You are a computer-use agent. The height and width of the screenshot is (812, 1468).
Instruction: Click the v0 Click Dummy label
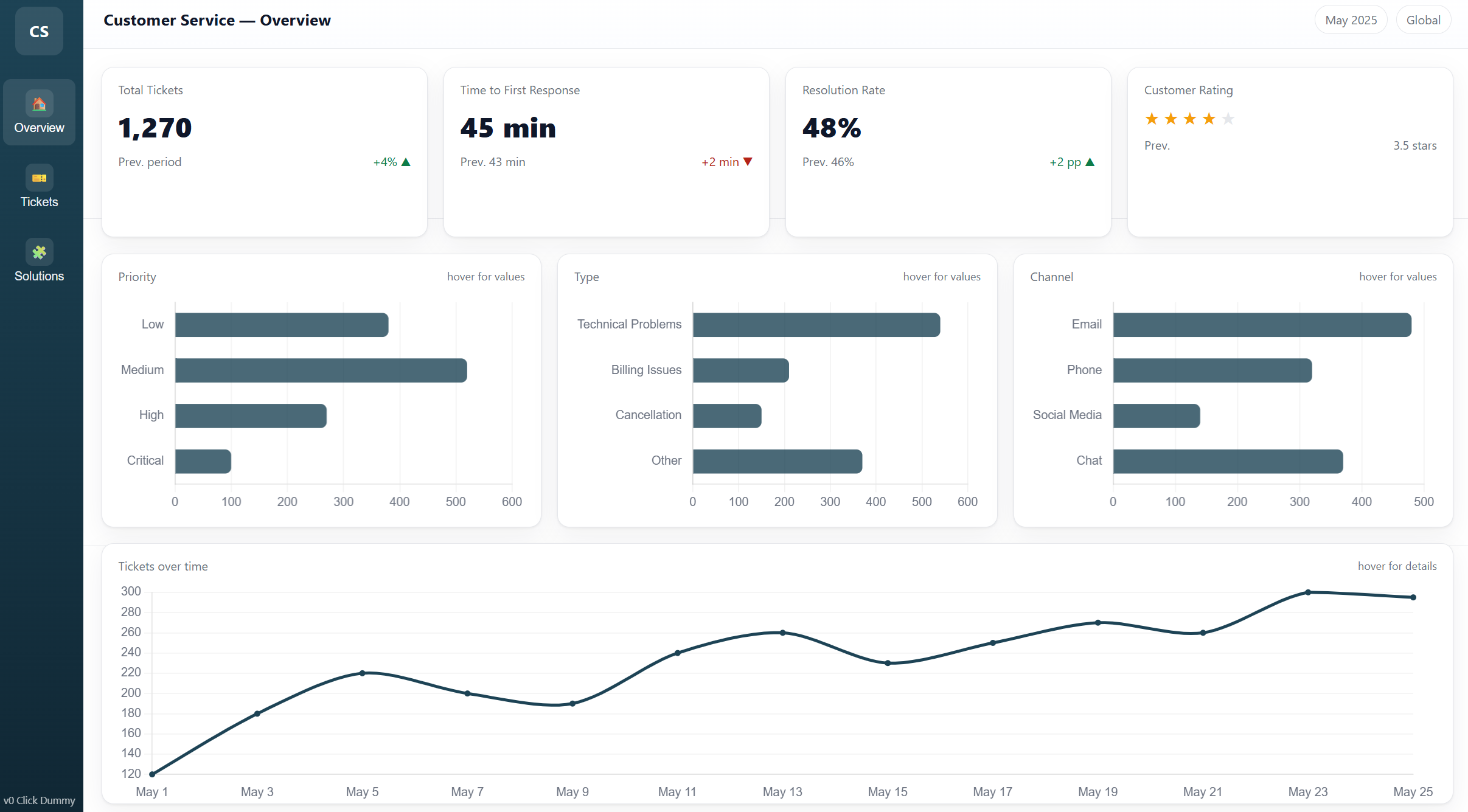click(x=39, y=800)
